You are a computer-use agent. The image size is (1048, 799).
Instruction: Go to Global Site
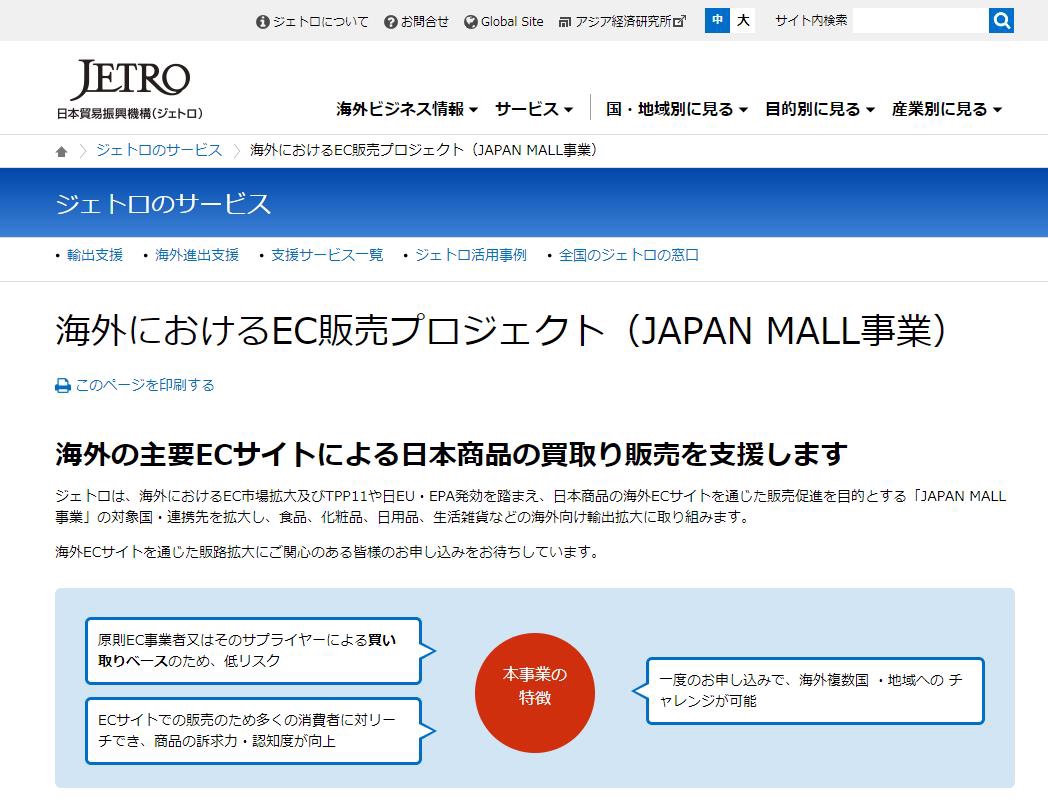click(x=512, y=22)
